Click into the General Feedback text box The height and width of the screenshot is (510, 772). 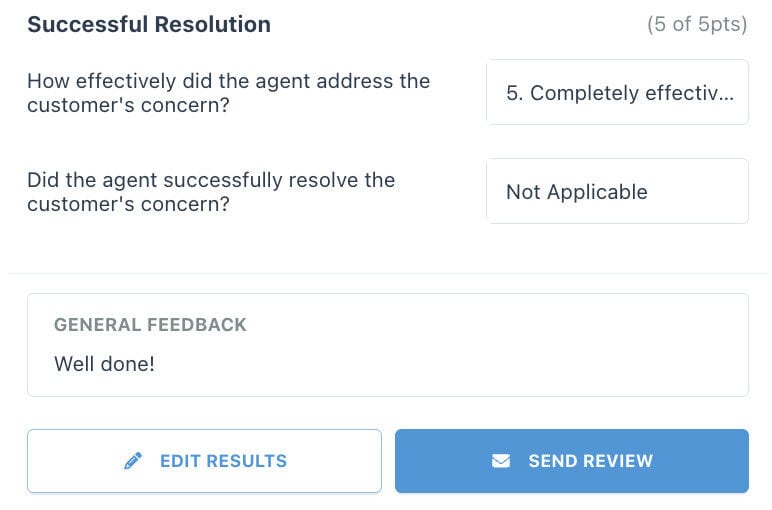[x=388, y=345]
